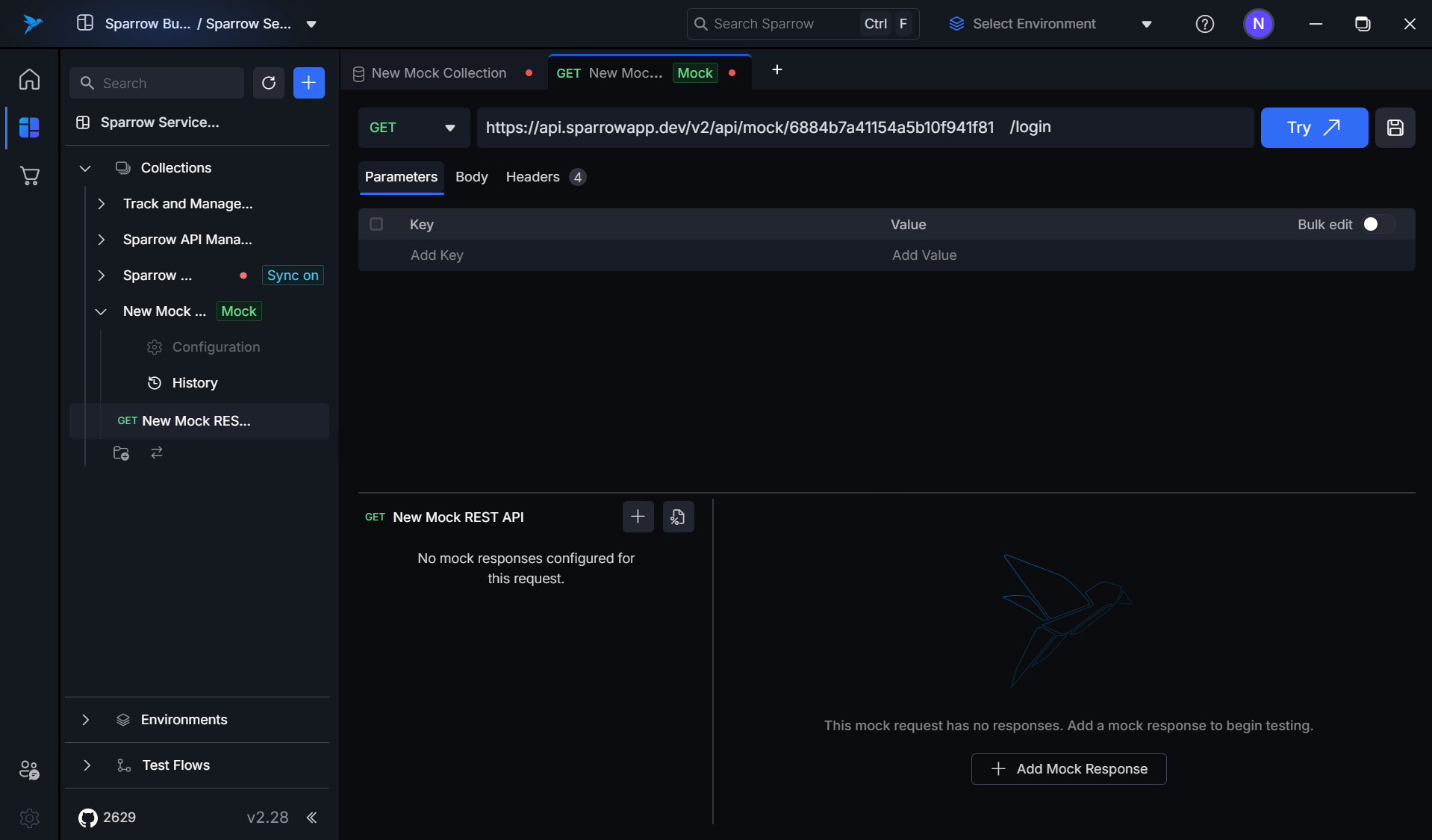Click the sidebar Search field
The height and width of the screenshot is (840, 1432).
pos(157,83)
